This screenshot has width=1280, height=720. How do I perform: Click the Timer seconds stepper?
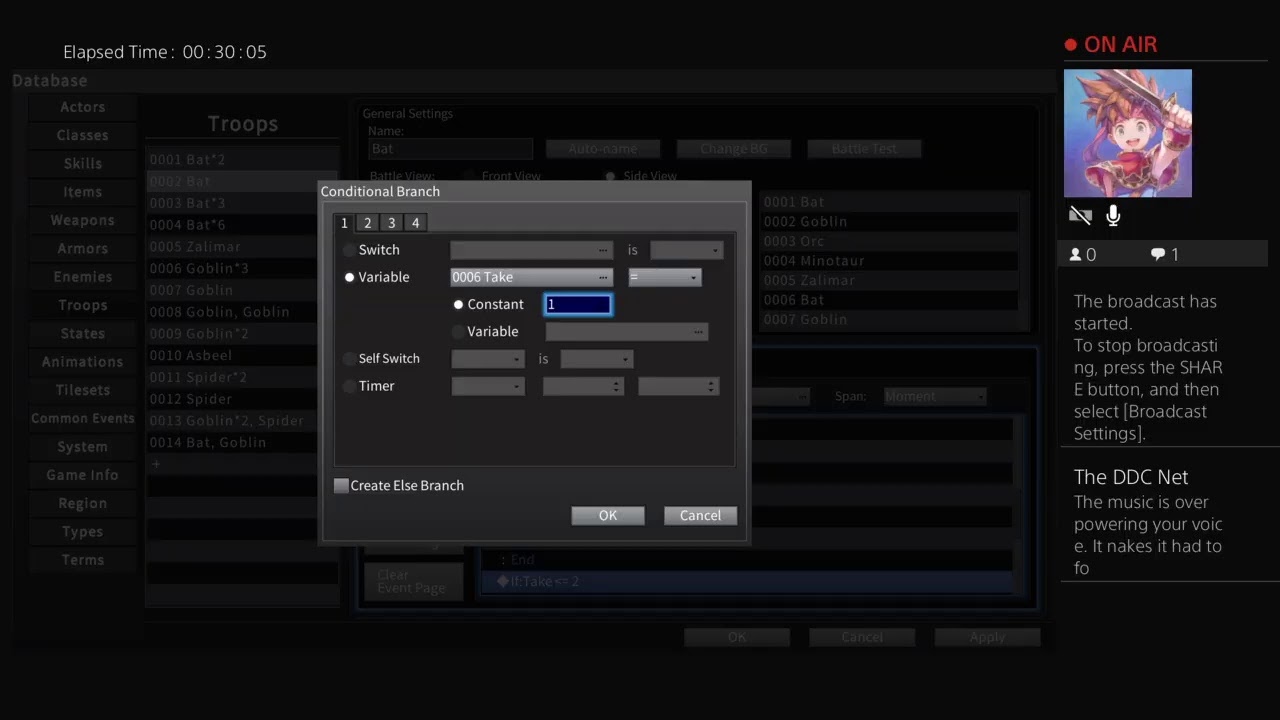[x=678, y=386]
